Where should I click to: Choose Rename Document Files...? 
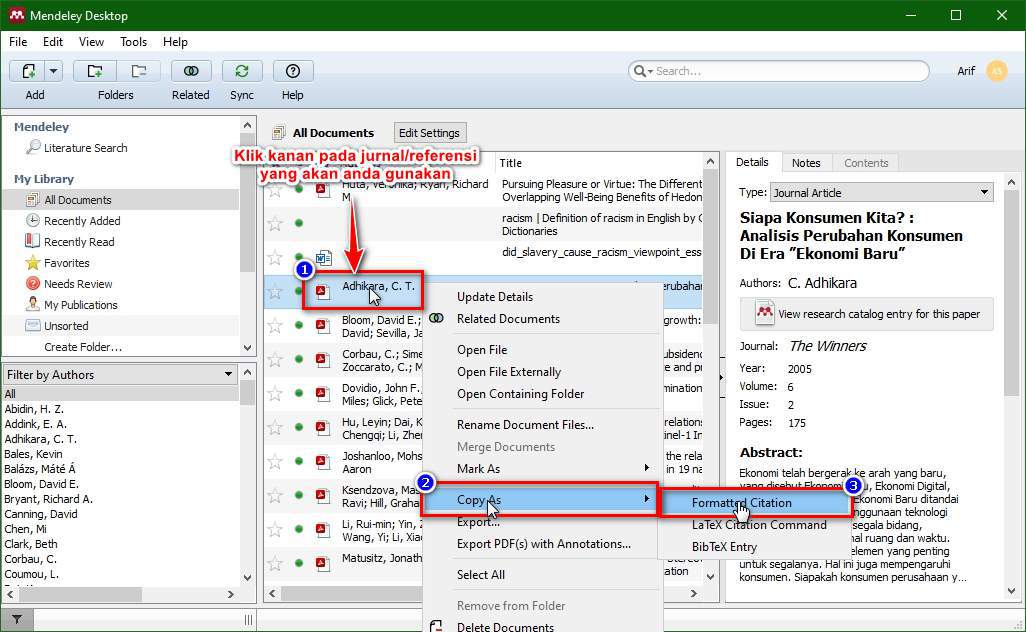525,425
